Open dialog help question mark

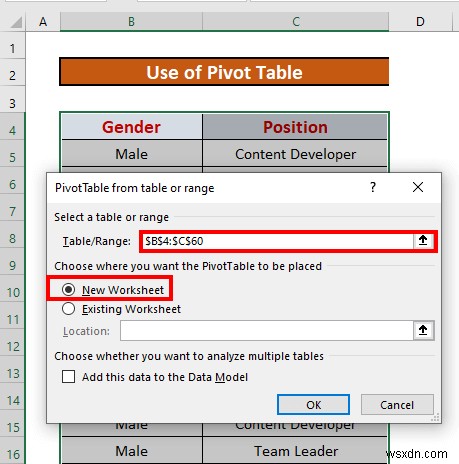point(373,187)
